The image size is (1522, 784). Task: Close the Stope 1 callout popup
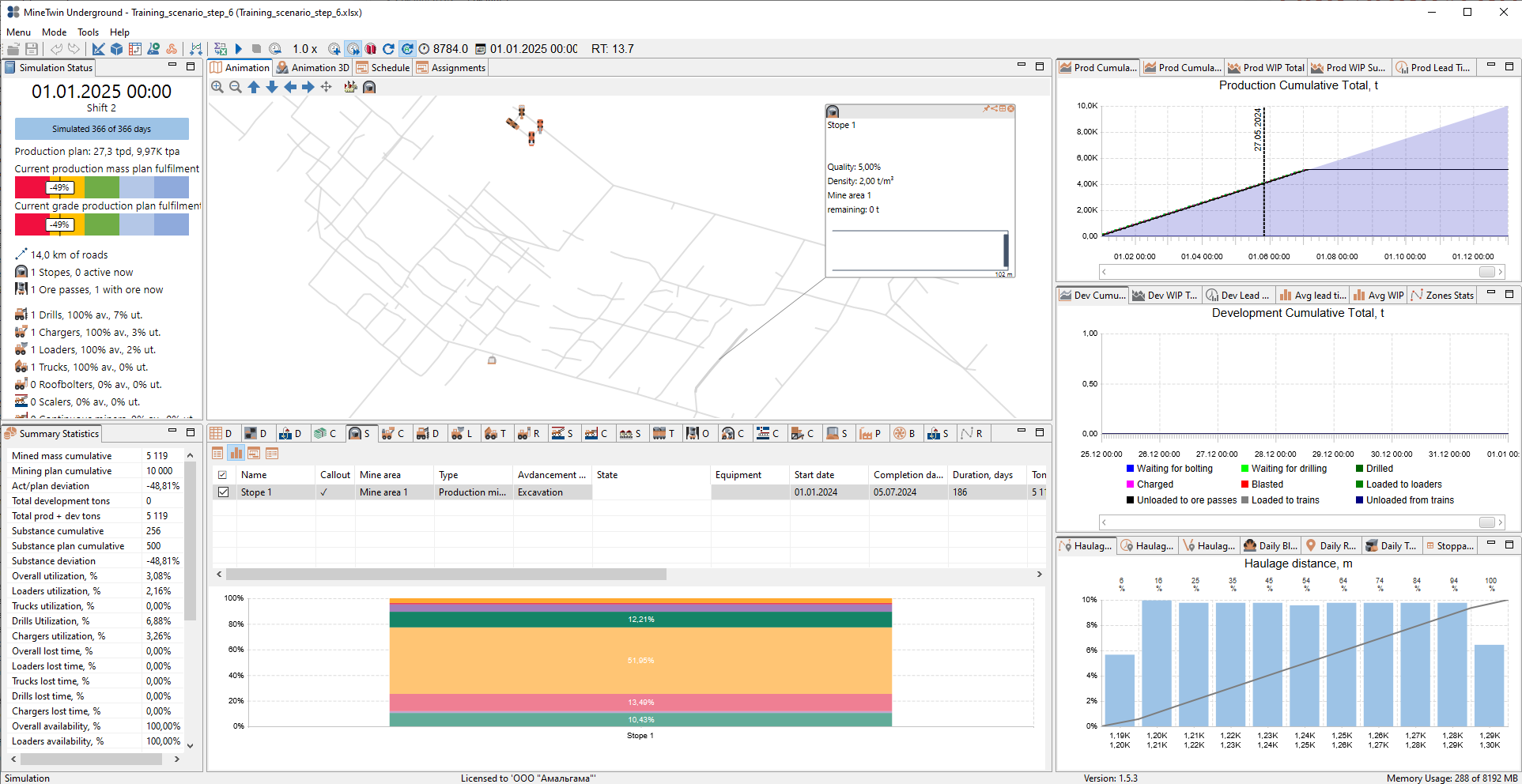(1010, 109)
